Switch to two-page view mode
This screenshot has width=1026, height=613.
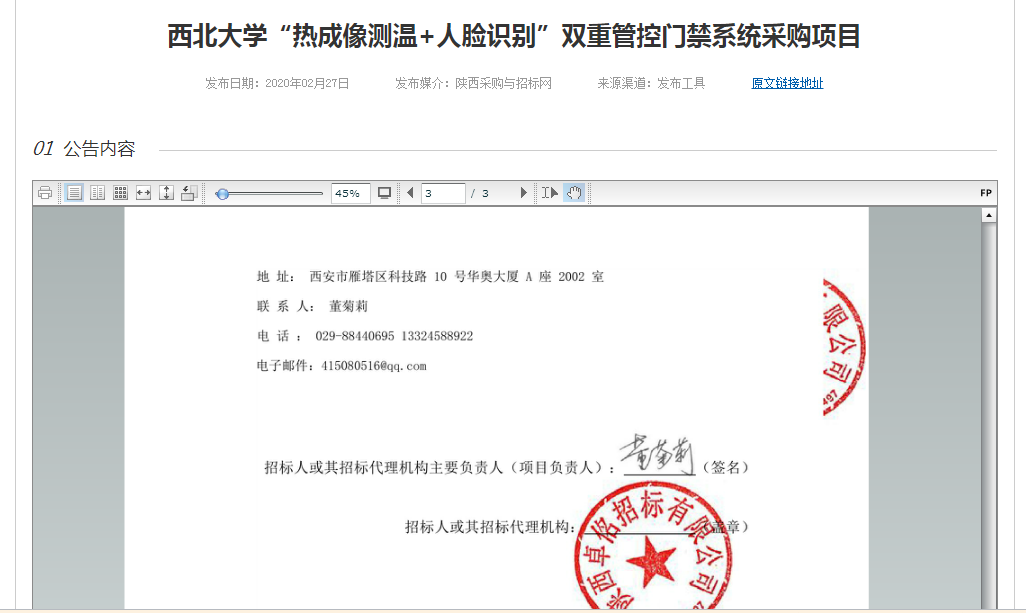97,193
